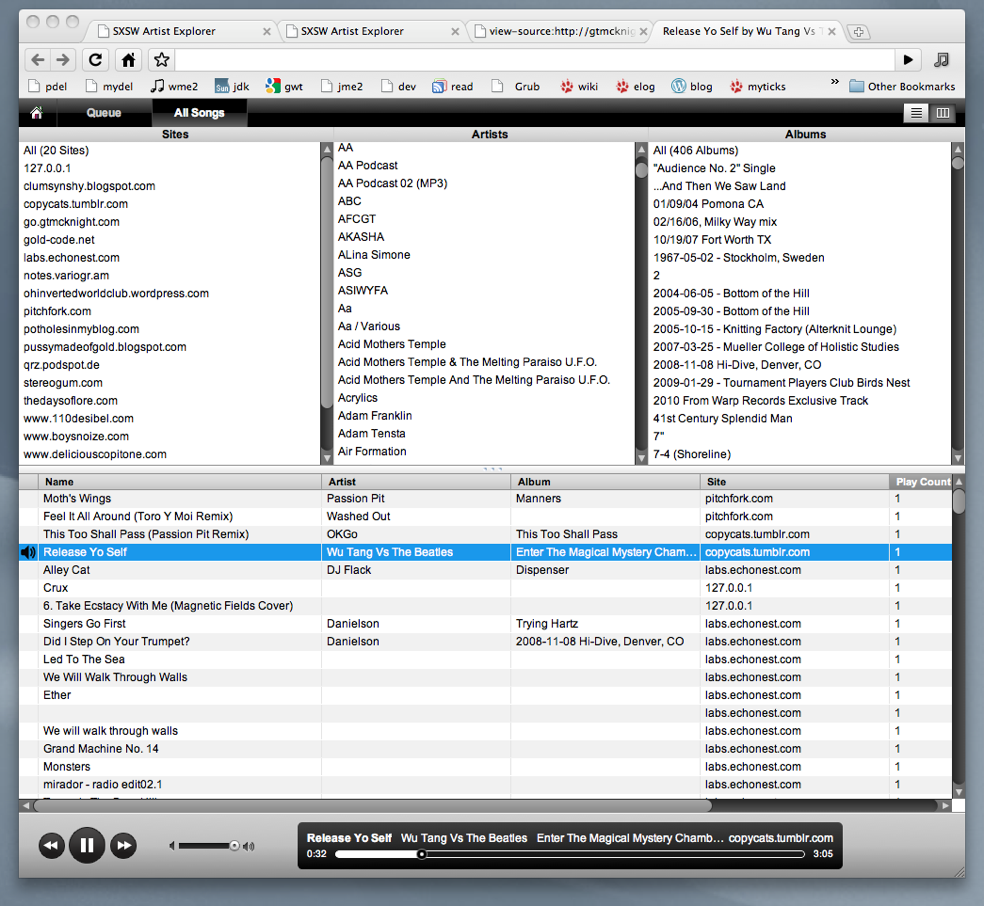
Task: Switch to the Queue tab
Action: click(104, 113)
